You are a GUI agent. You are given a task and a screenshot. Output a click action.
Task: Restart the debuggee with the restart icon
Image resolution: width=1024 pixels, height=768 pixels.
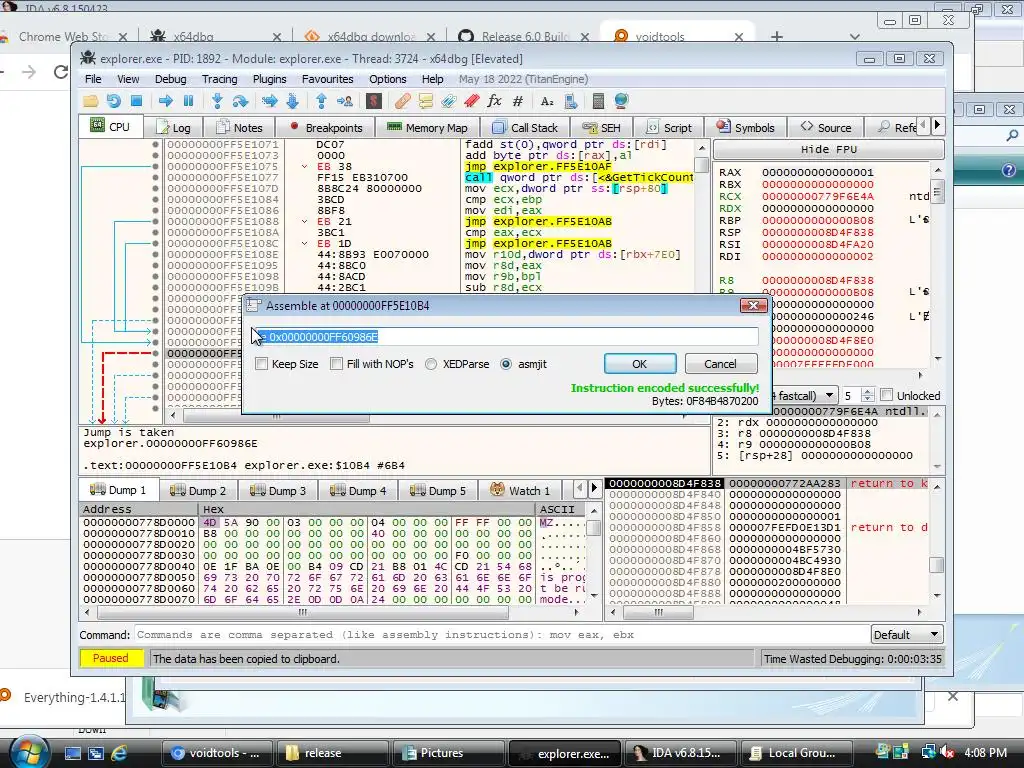[x=114, y=101]
